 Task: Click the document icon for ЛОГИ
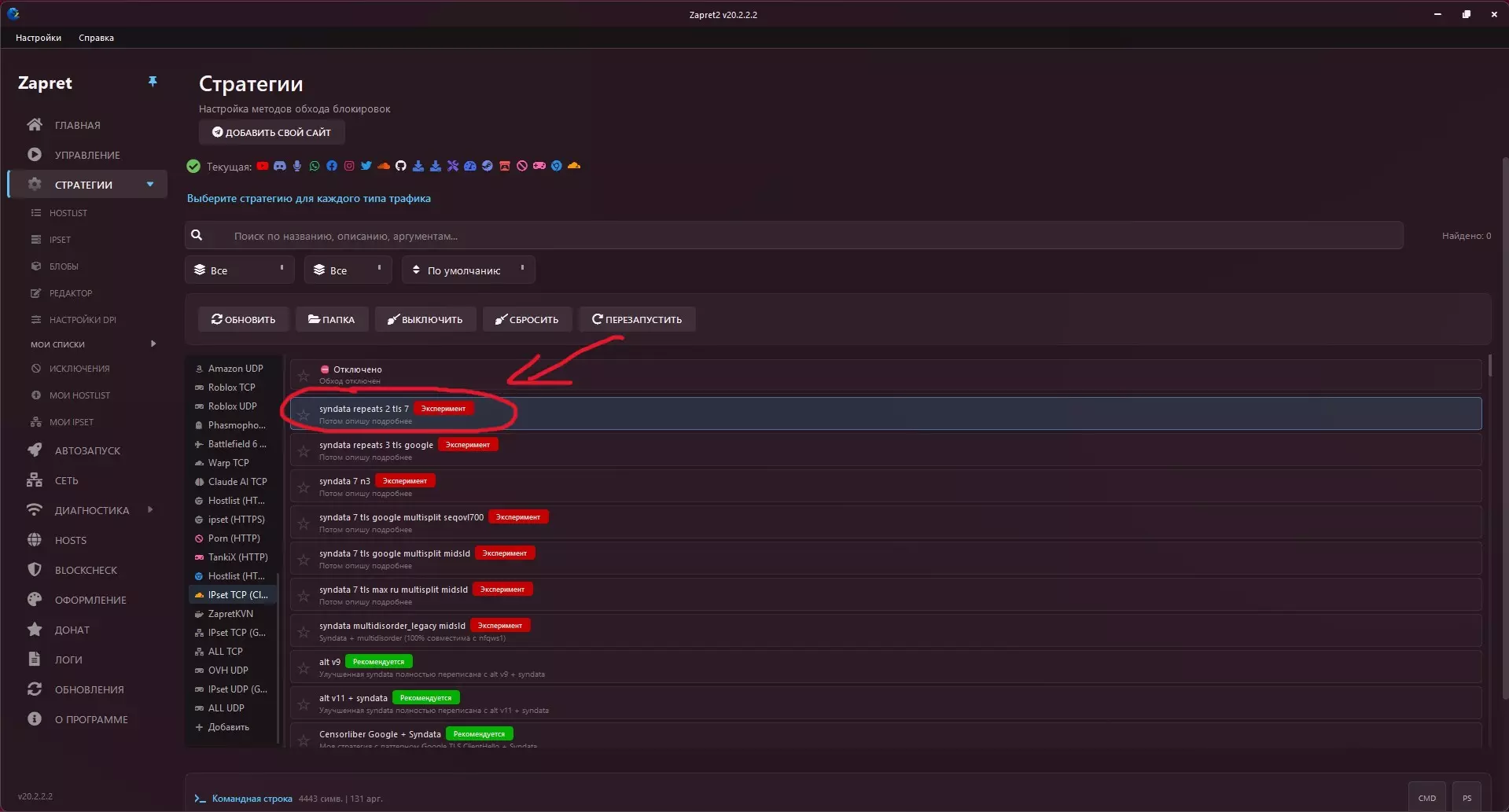click(35, 660)
